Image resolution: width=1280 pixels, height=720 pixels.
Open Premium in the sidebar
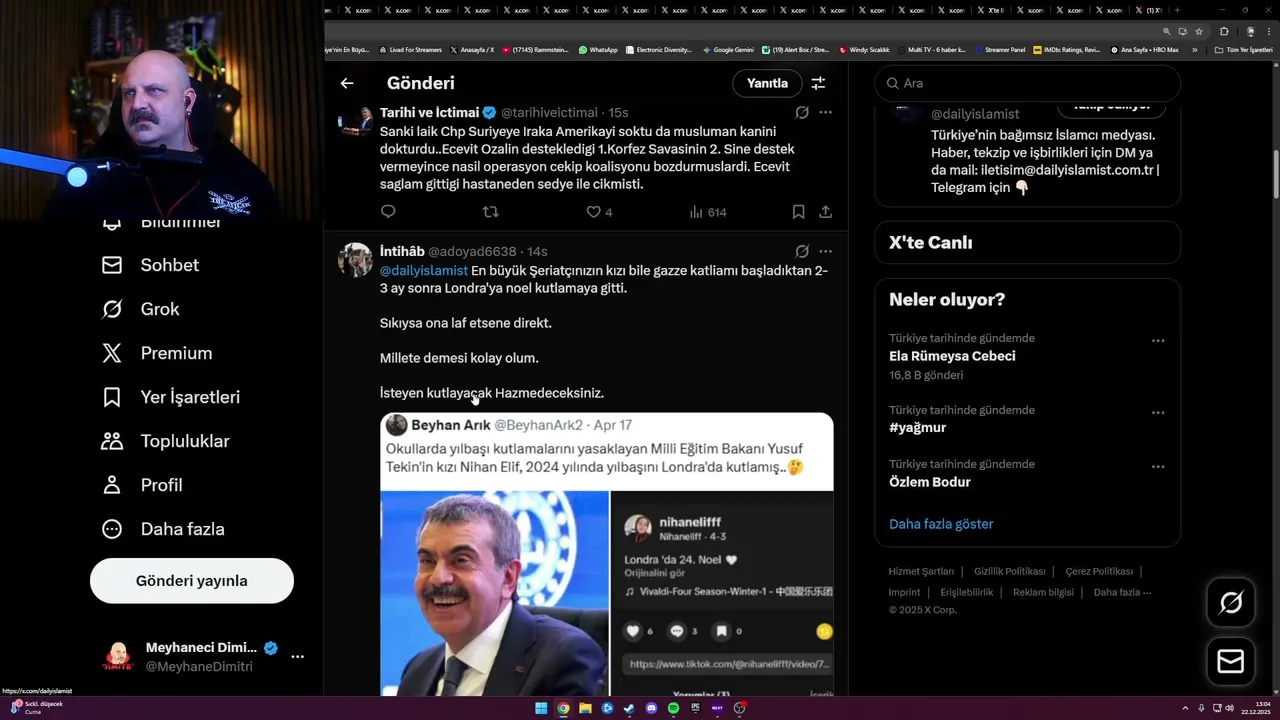pyautogui.click(x=157, y=353)
